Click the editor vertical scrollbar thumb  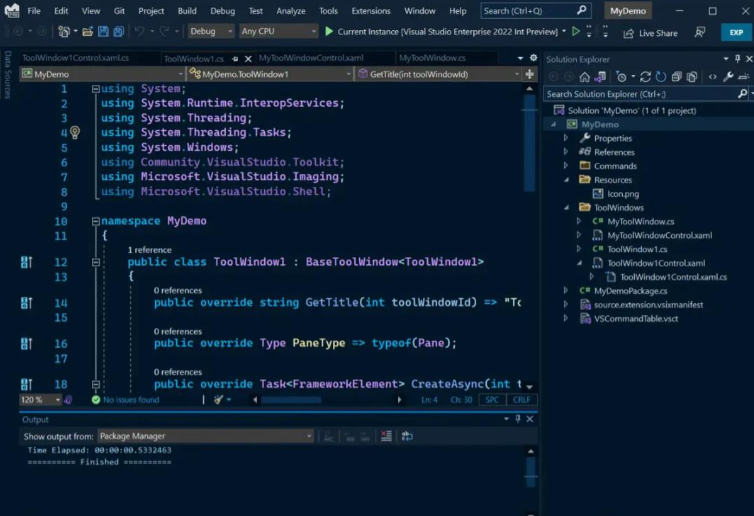point(529,142)
